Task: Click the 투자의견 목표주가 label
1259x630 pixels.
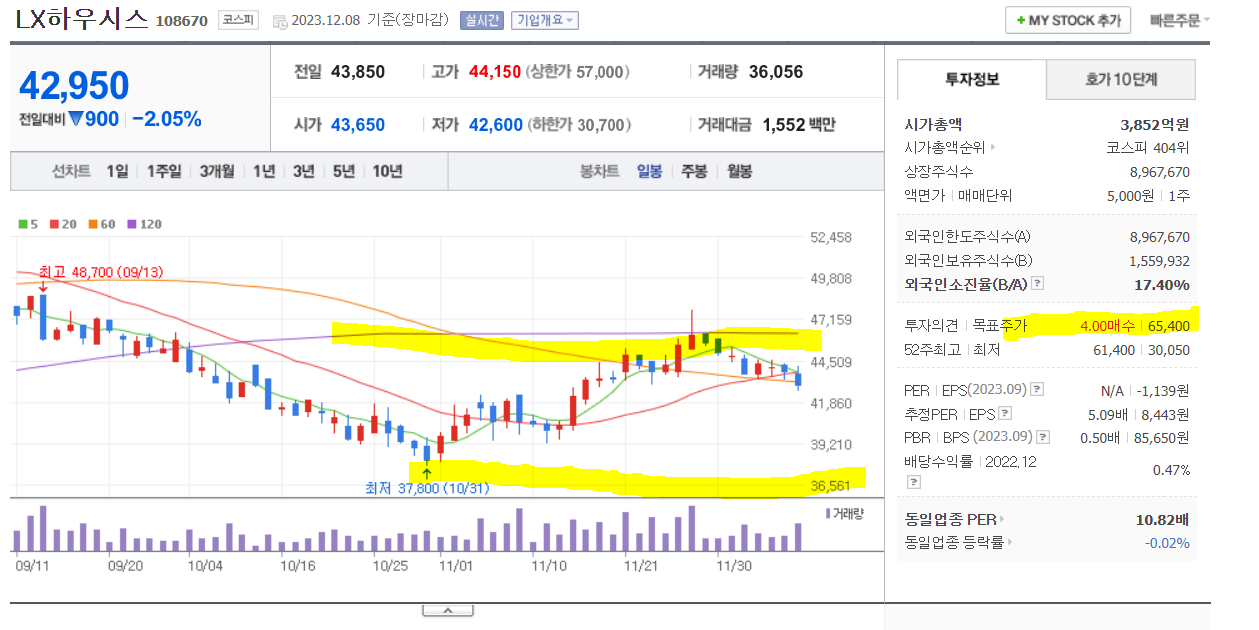Action: tap(965, 325)
